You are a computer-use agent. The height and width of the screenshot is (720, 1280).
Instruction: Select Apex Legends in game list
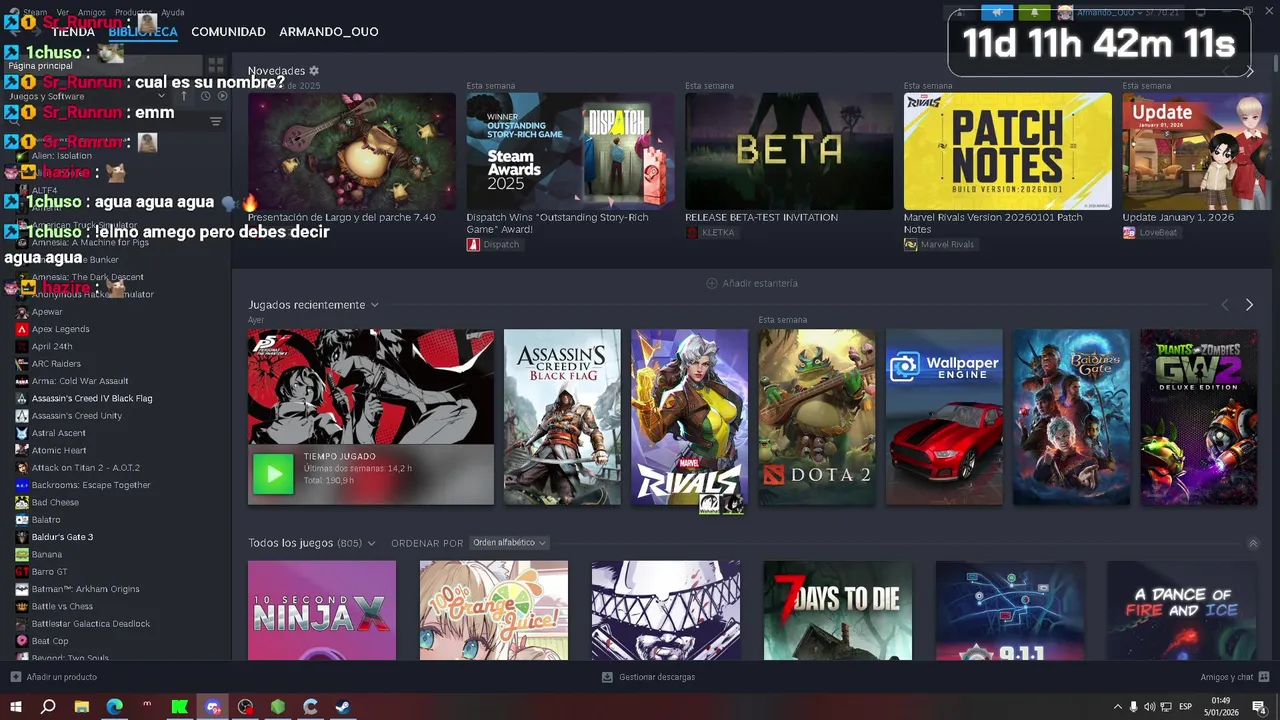(x=61, y=329)
